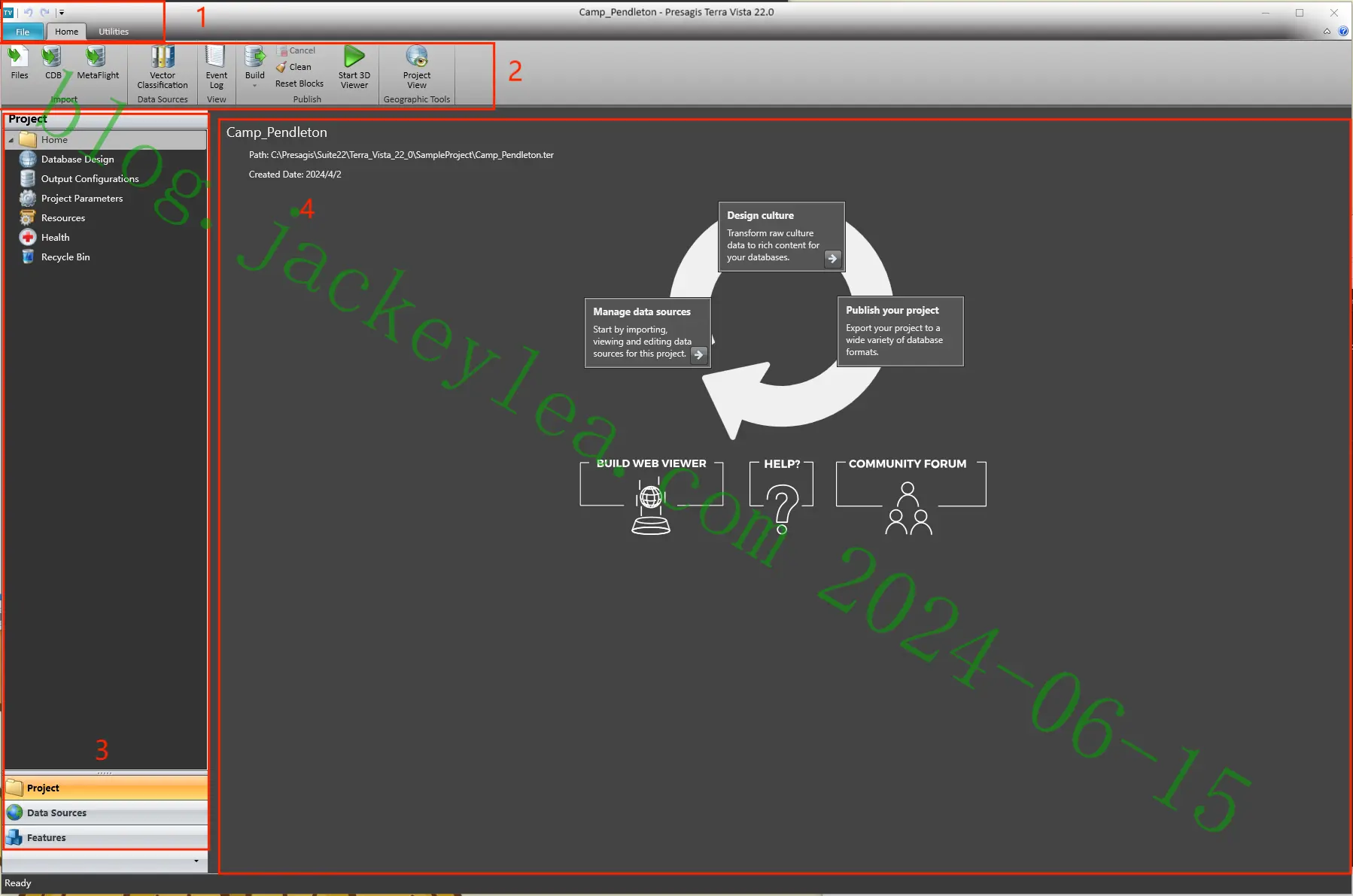Viewport: 1353px width, 896px height.
Task: Open the Recycle Bin tree item
Action: tap(65, 257)
